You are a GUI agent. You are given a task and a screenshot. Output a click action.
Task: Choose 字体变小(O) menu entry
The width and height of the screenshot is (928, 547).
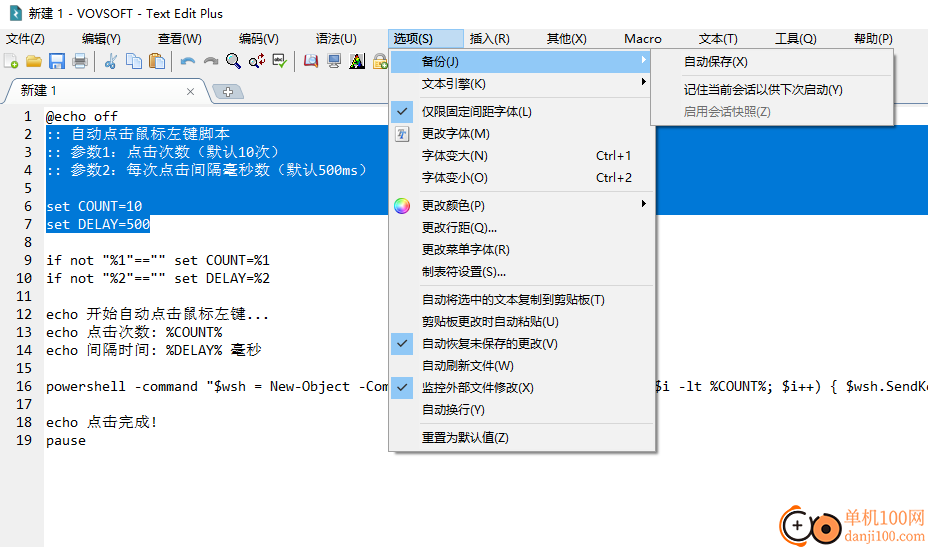point(522,178)
